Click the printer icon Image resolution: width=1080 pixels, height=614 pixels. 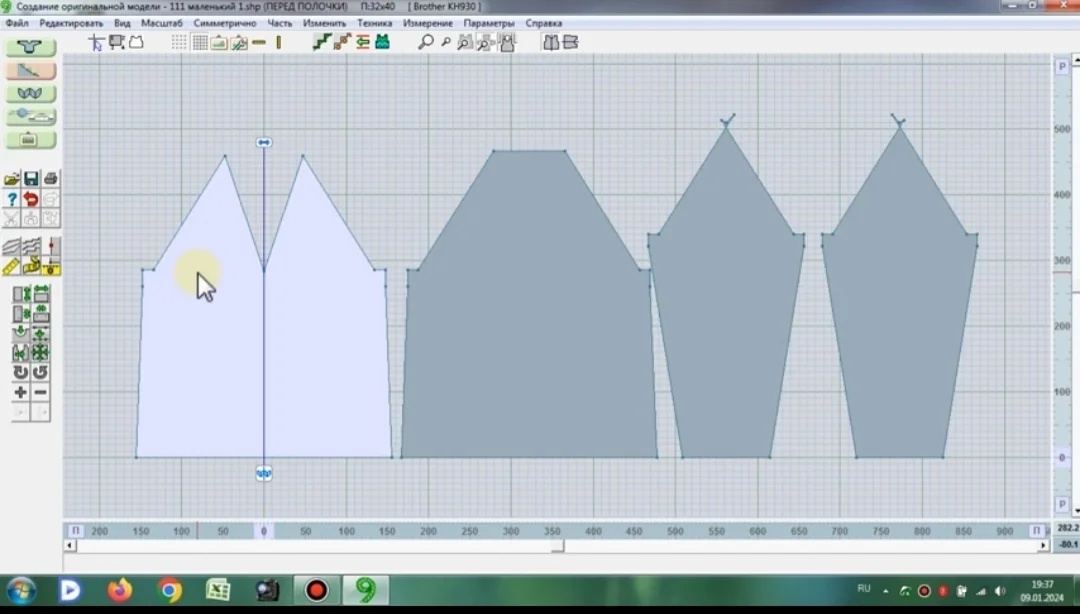point(51,179)
